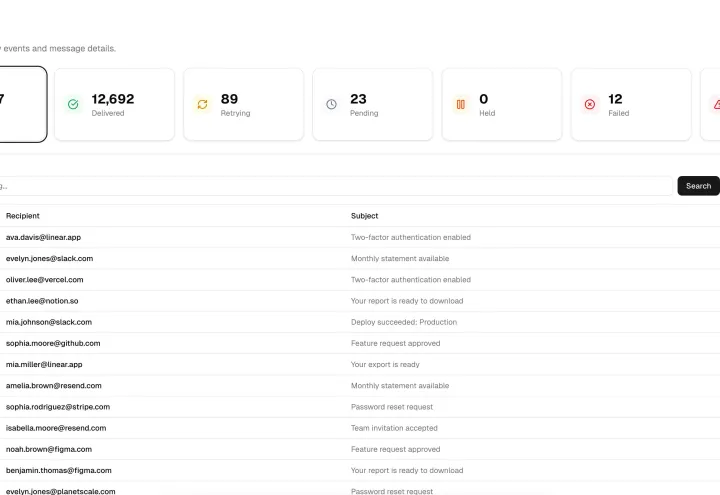
Task: Click the black Search button
Action: 698,186
